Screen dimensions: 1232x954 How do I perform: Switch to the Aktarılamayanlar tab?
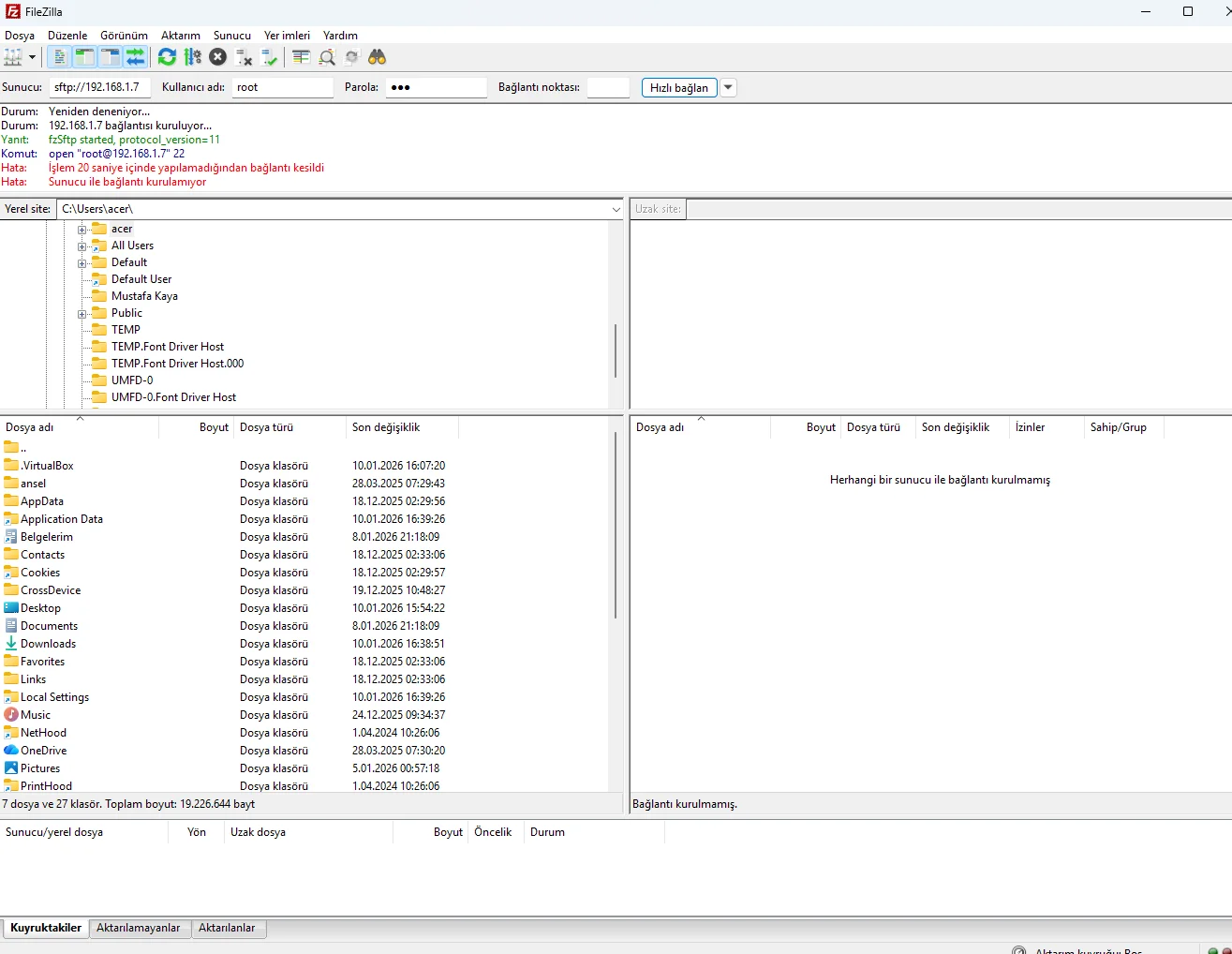(139, 928)
